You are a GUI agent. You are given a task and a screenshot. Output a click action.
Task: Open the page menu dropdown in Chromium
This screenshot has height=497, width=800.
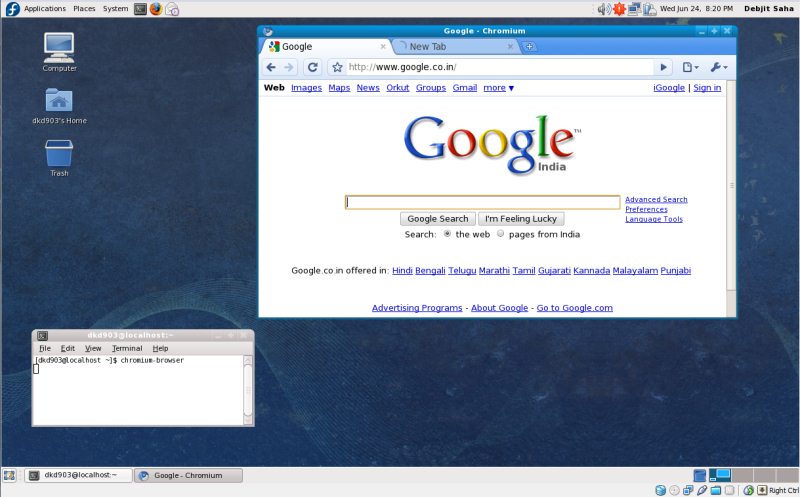690,67
